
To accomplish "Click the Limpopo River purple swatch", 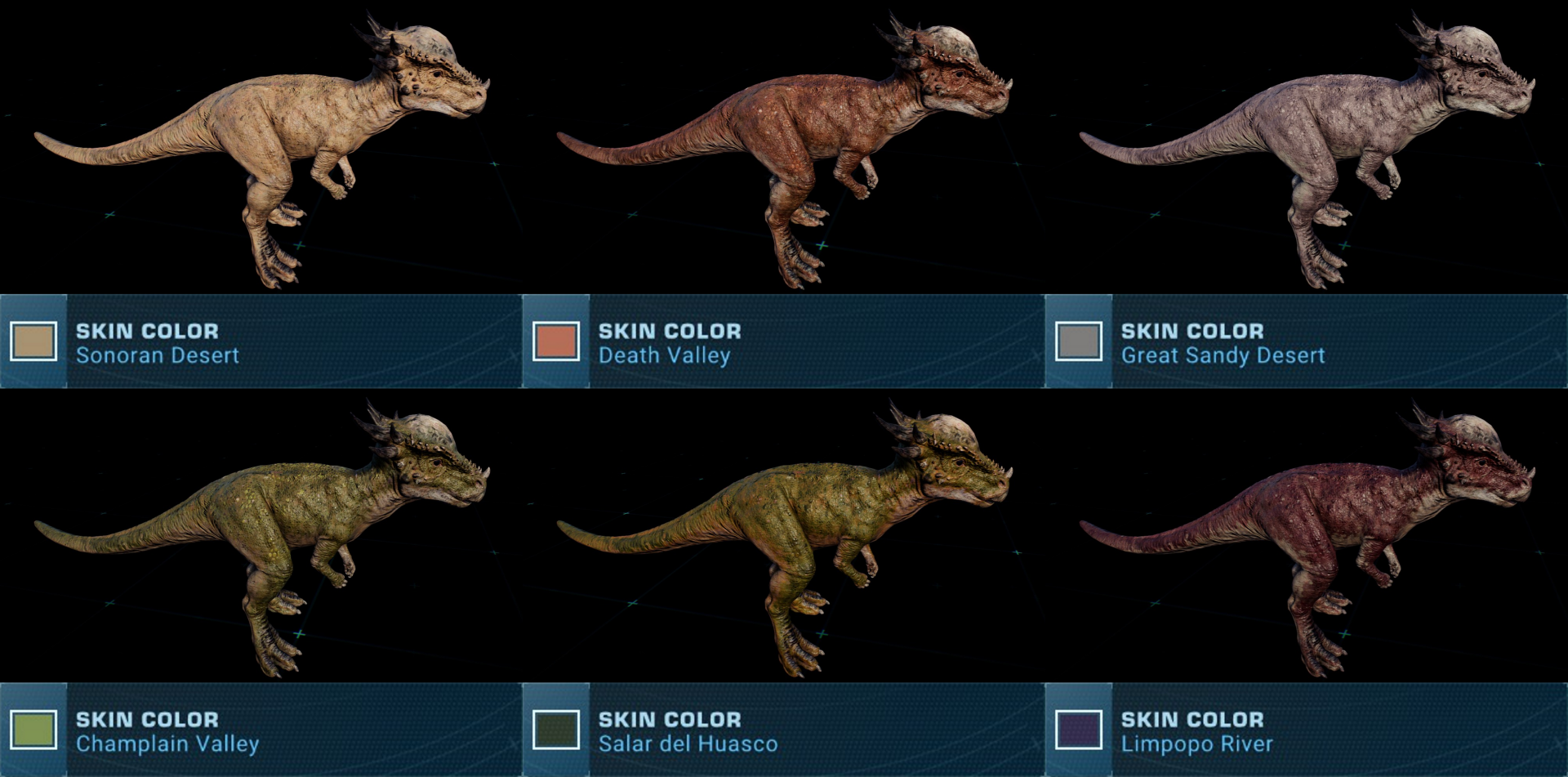I will coord(1079,730).
